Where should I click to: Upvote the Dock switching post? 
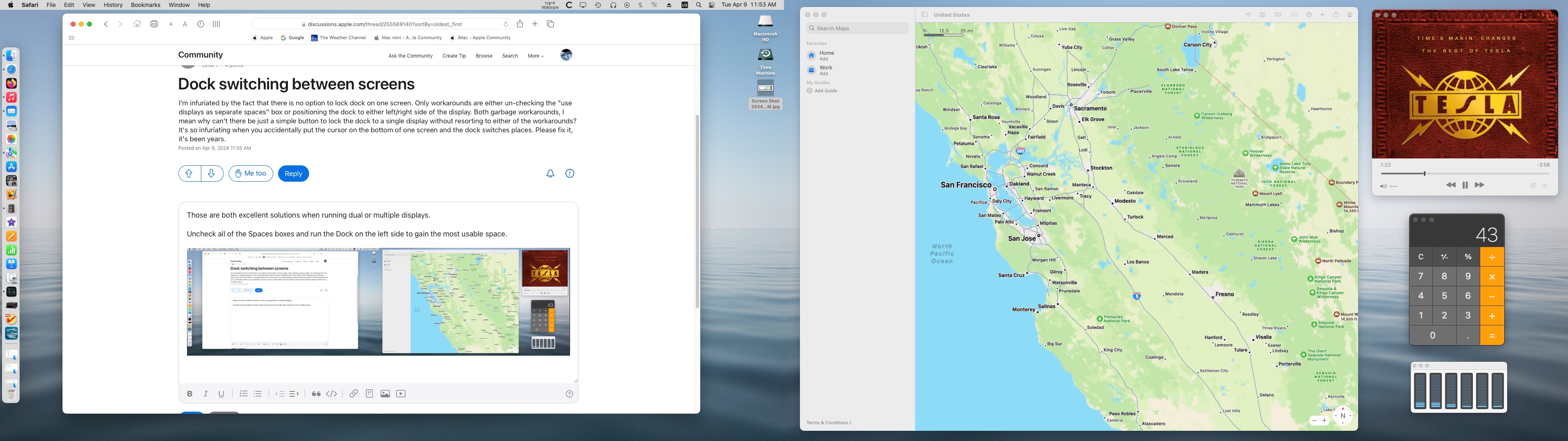coord(189,174)
